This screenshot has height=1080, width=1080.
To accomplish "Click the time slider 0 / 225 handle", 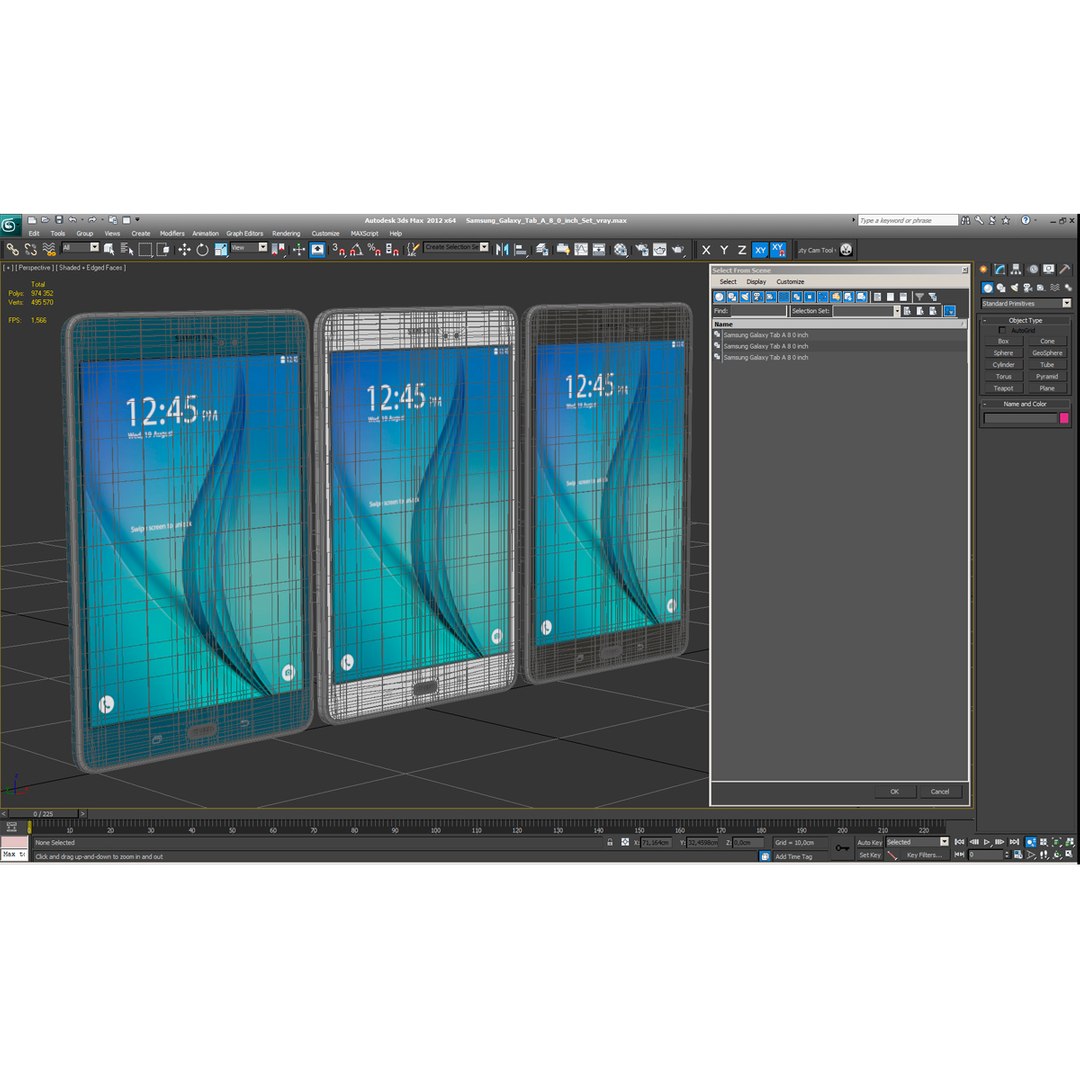I will [x=43, y=813].
